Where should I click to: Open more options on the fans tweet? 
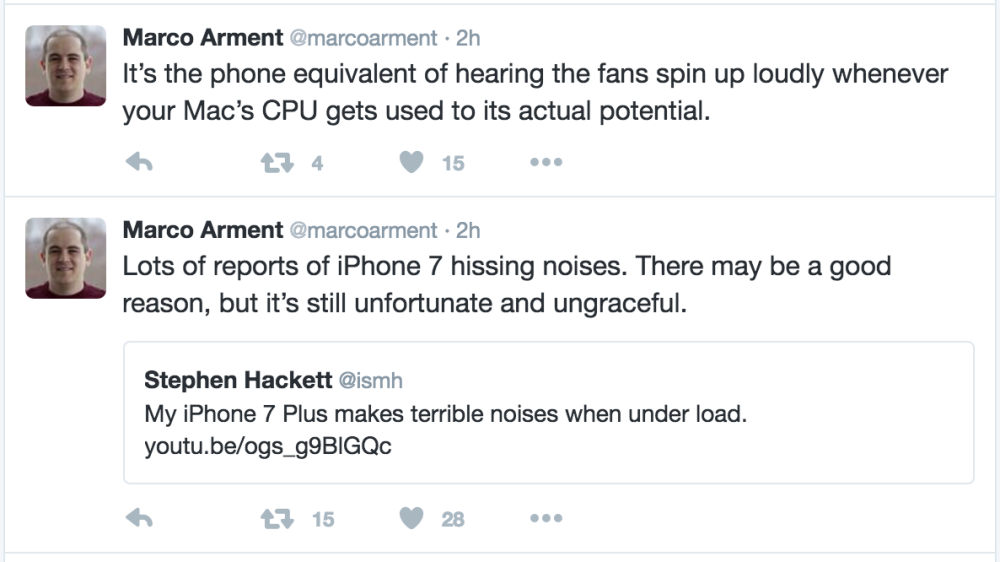pos(546,163)
